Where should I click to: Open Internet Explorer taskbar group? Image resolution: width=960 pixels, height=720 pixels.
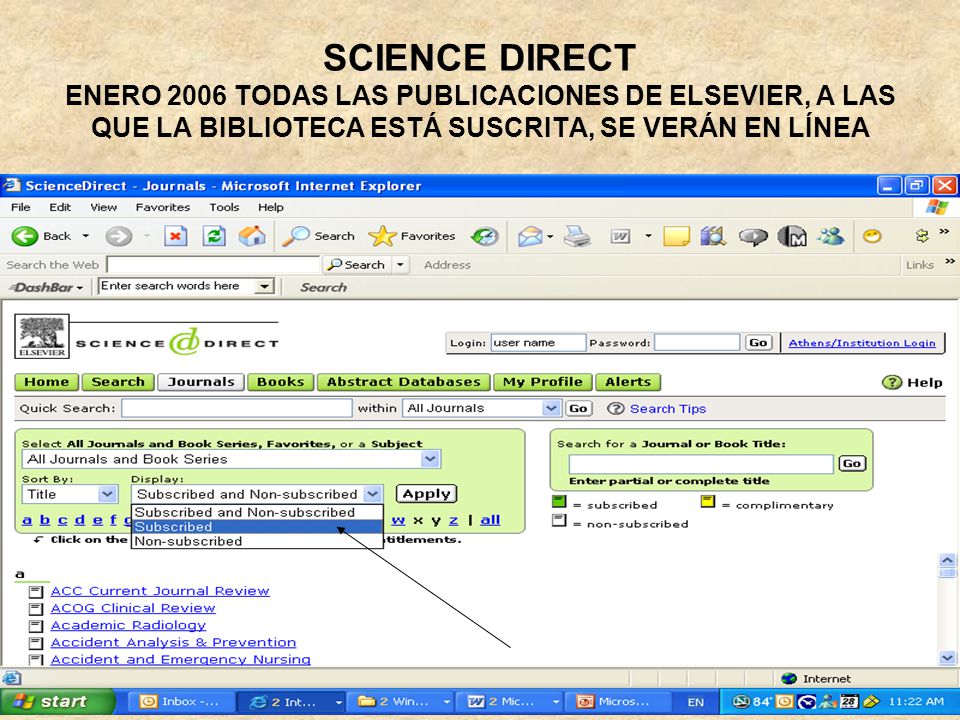[x=291, y=702]
